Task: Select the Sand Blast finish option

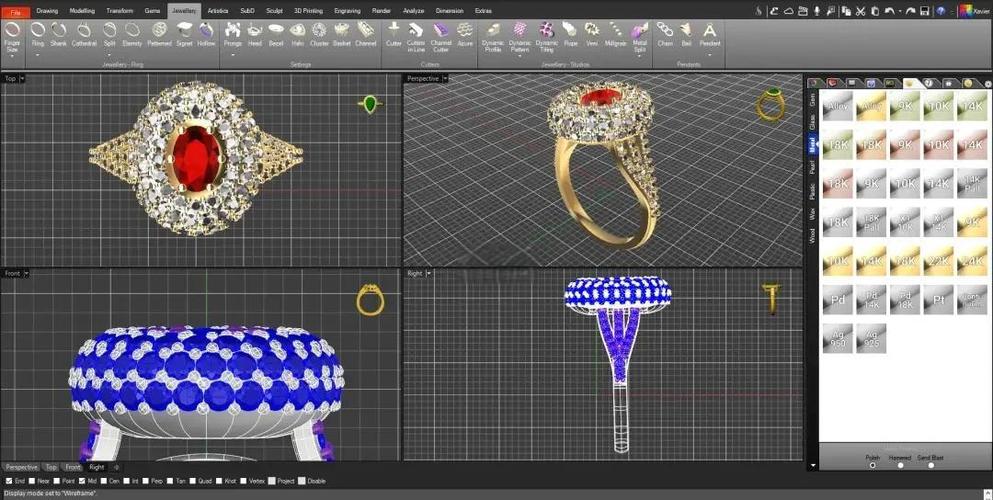Action: click(x=930, y=465)
